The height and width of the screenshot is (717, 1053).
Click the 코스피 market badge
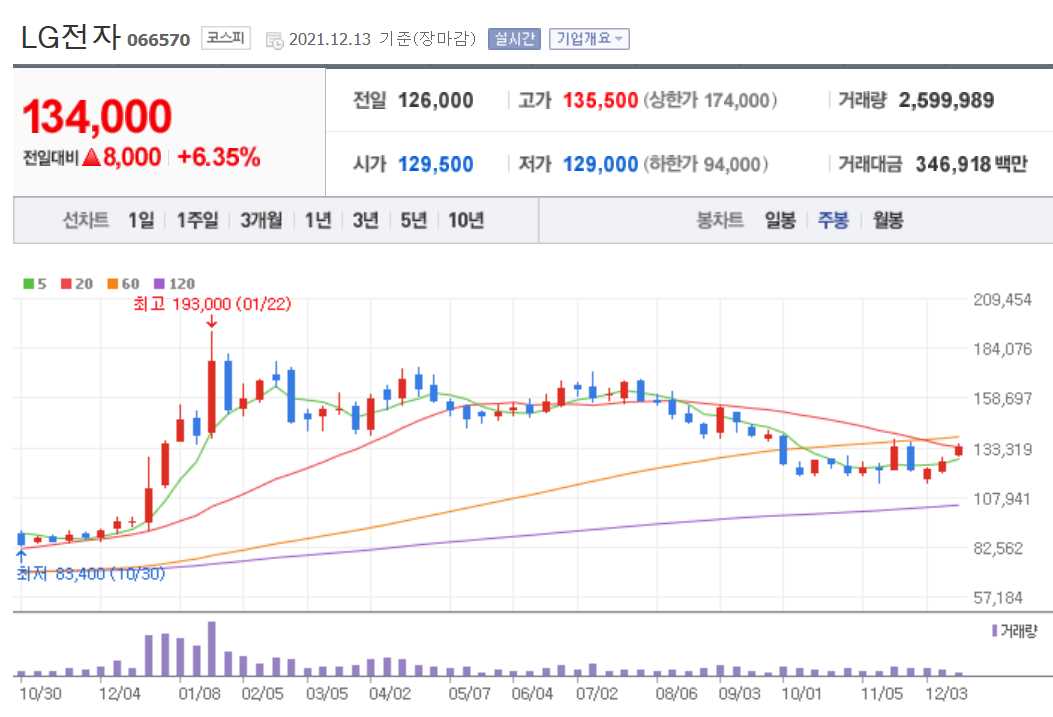pos(224,38)
